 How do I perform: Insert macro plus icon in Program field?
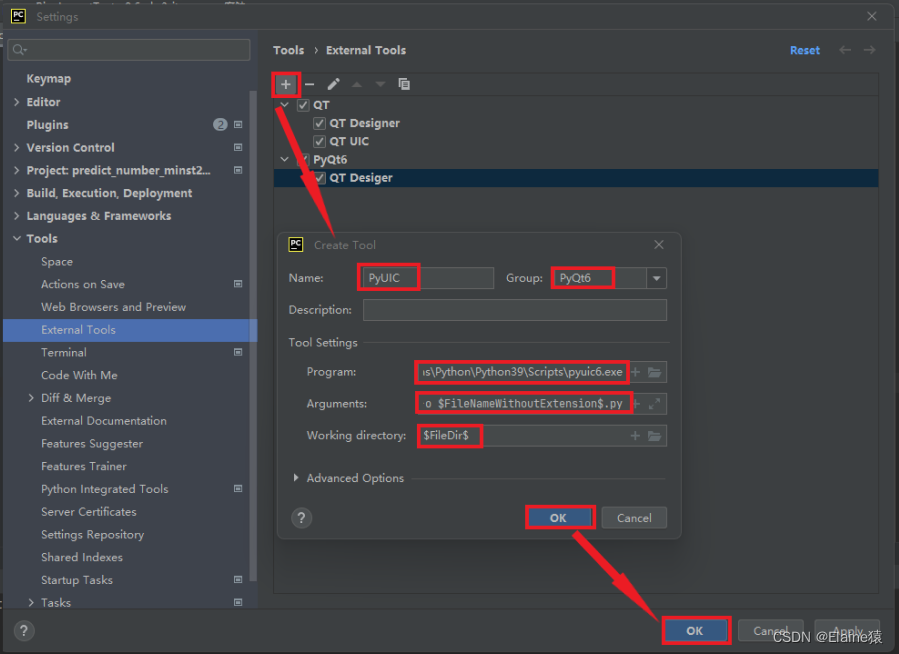pos(636,373)
